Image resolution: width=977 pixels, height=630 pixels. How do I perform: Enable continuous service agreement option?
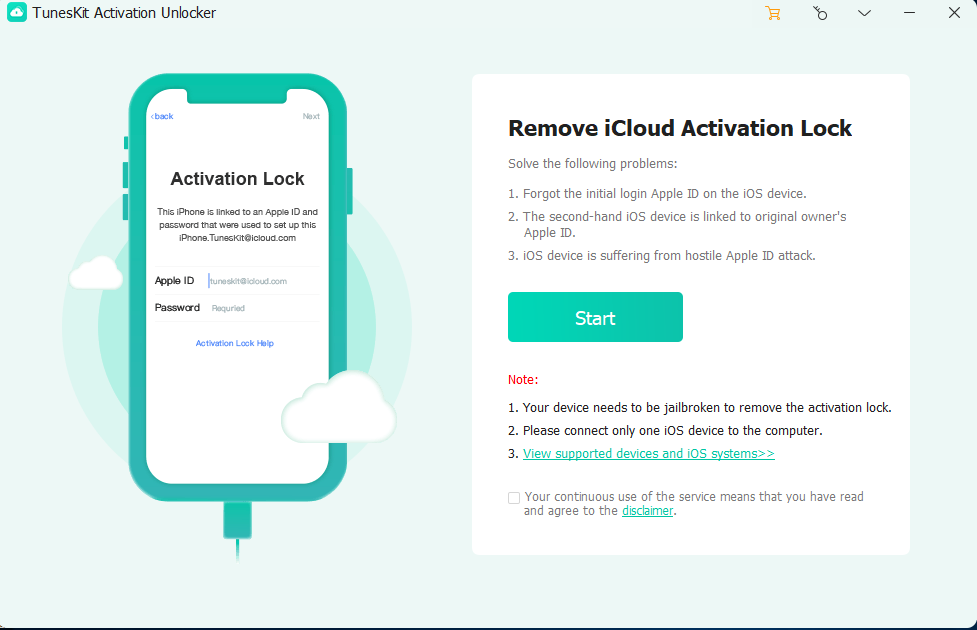click(513, 497)
